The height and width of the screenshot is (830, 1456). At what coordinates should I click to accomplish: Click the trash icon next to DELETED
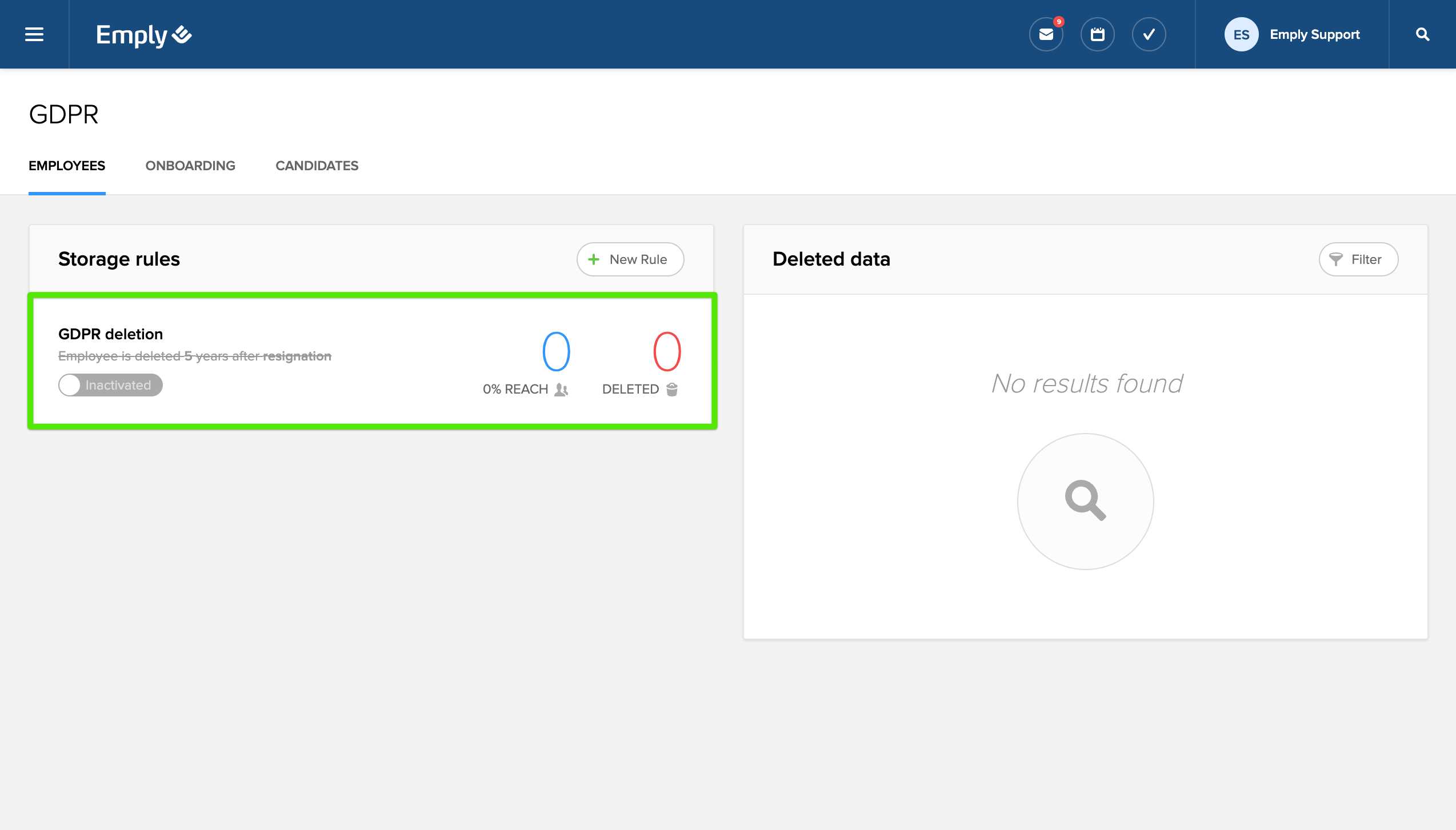click(672, 390)
